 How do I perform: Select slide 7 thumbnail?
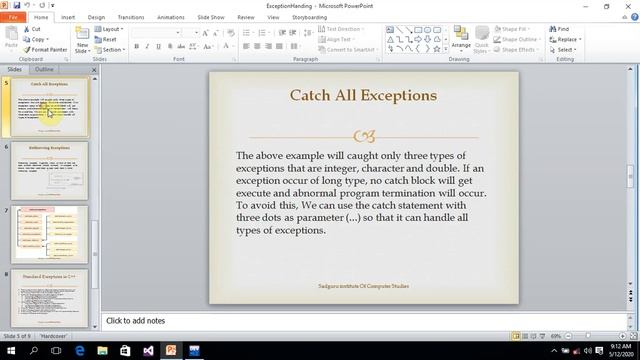pyautogui.click(x=49, y=234)
